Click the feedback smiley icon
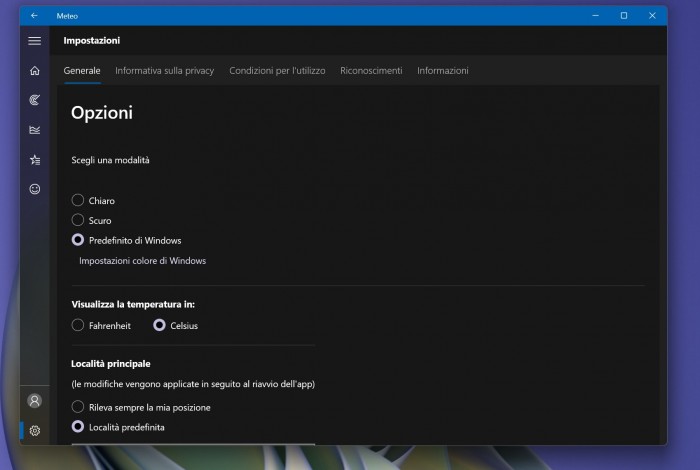 (35, 188)
